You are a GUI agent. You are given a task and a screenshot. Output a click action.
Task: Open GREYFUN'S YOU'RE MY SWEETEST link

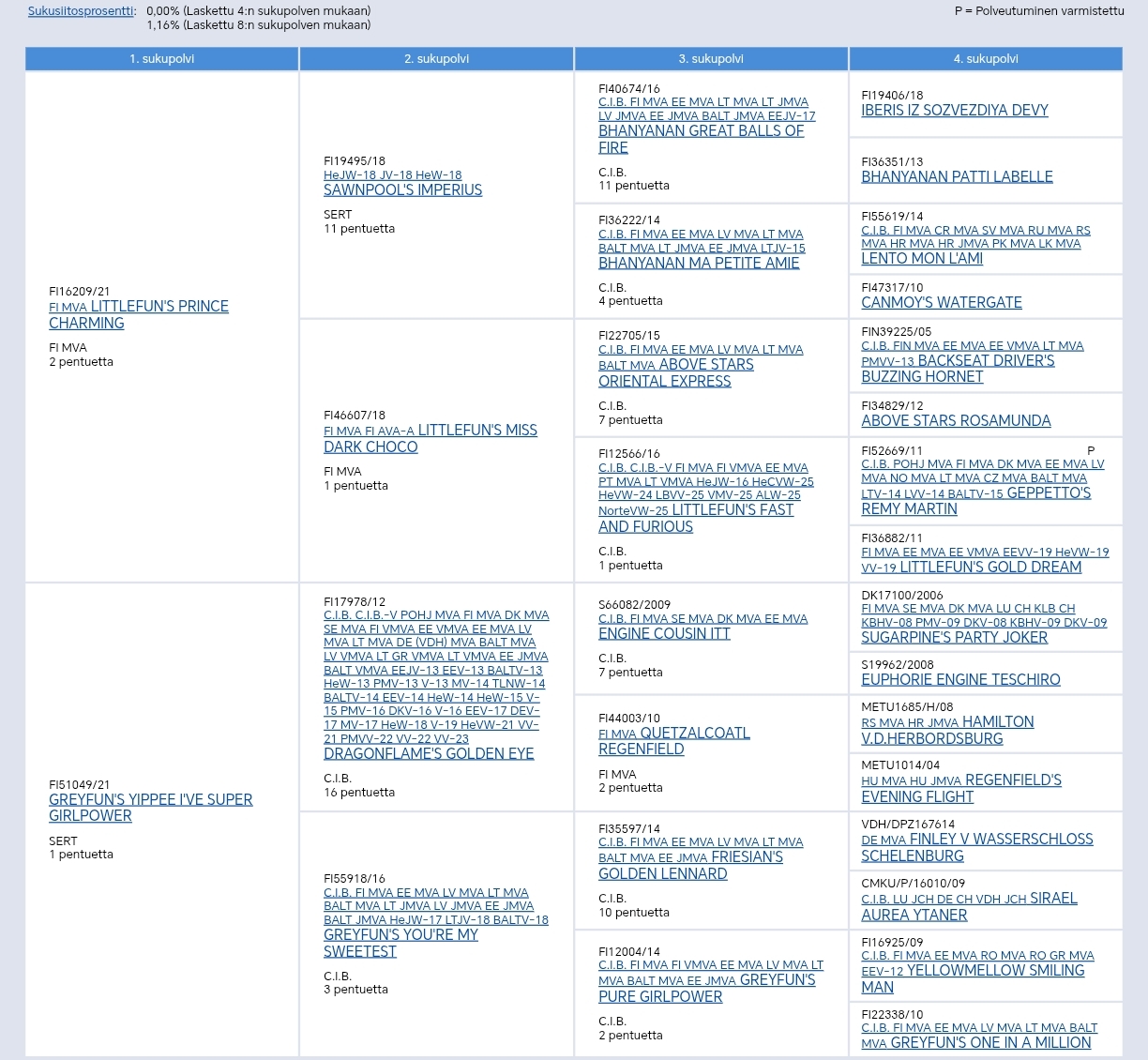[x=400, y=935]
